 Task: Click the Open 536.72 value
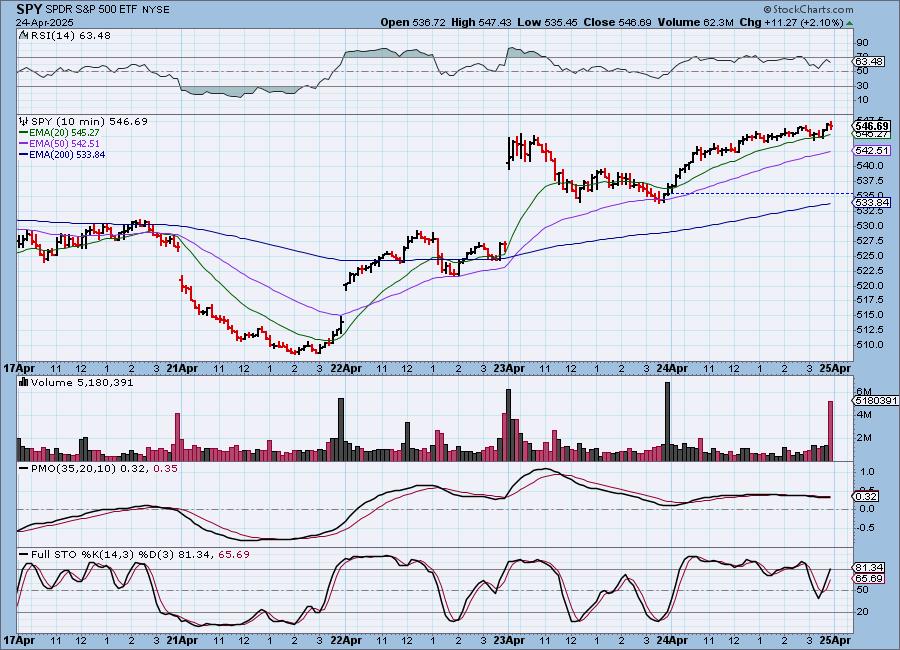click(x=413, y=22)
